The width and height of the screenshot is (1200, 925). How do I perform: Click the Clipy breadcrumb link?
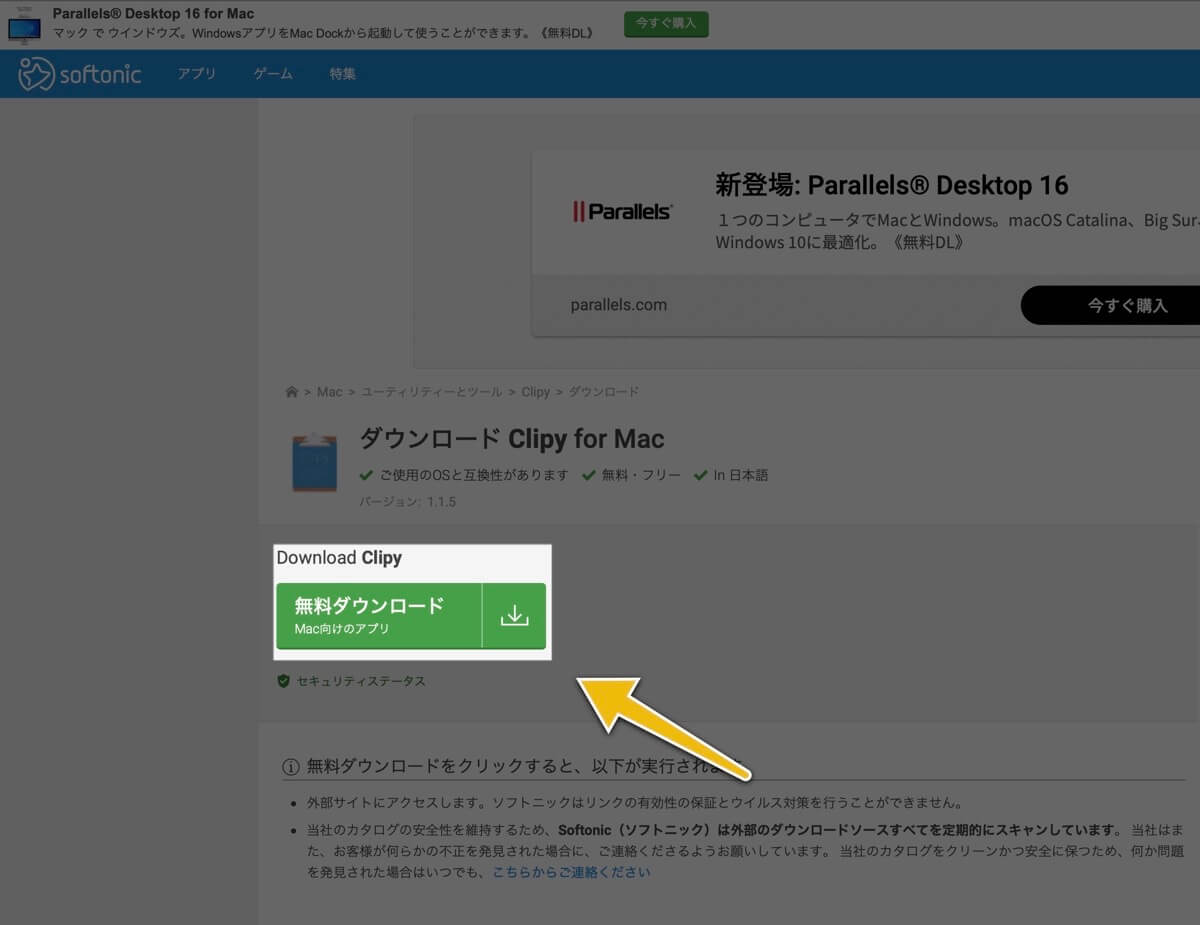(536, 392)
